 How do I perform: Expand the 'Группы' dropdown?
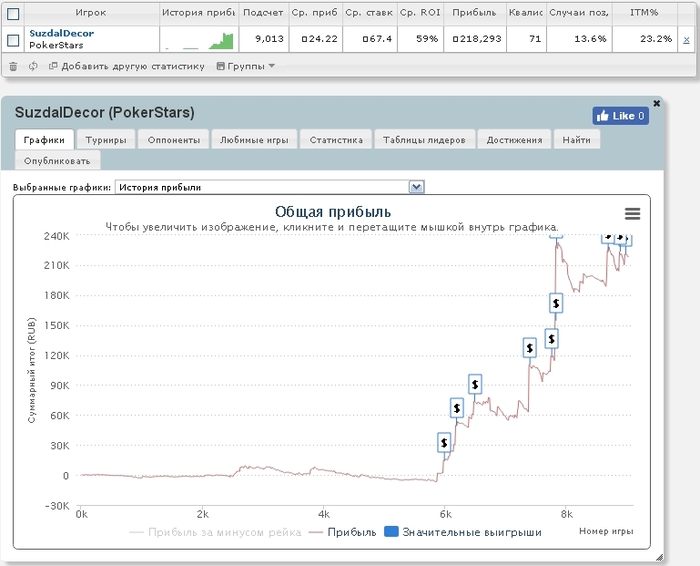point(246,66)
